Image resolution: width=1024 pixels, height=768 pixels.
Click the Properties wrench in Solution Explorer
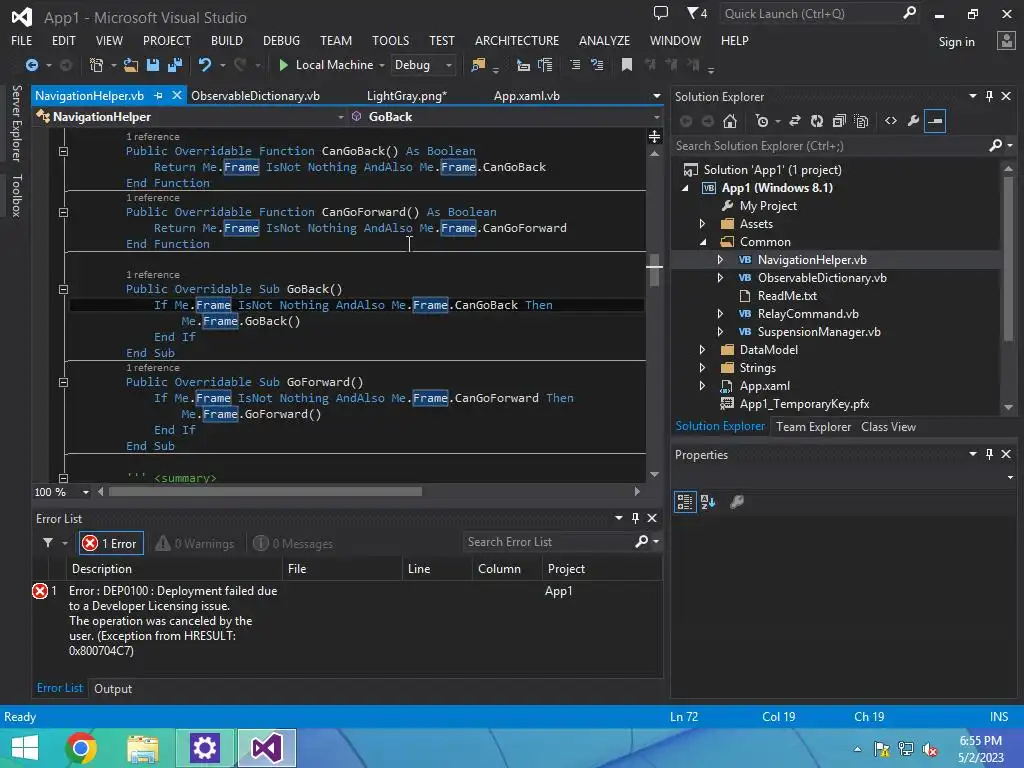click(913, 121)
